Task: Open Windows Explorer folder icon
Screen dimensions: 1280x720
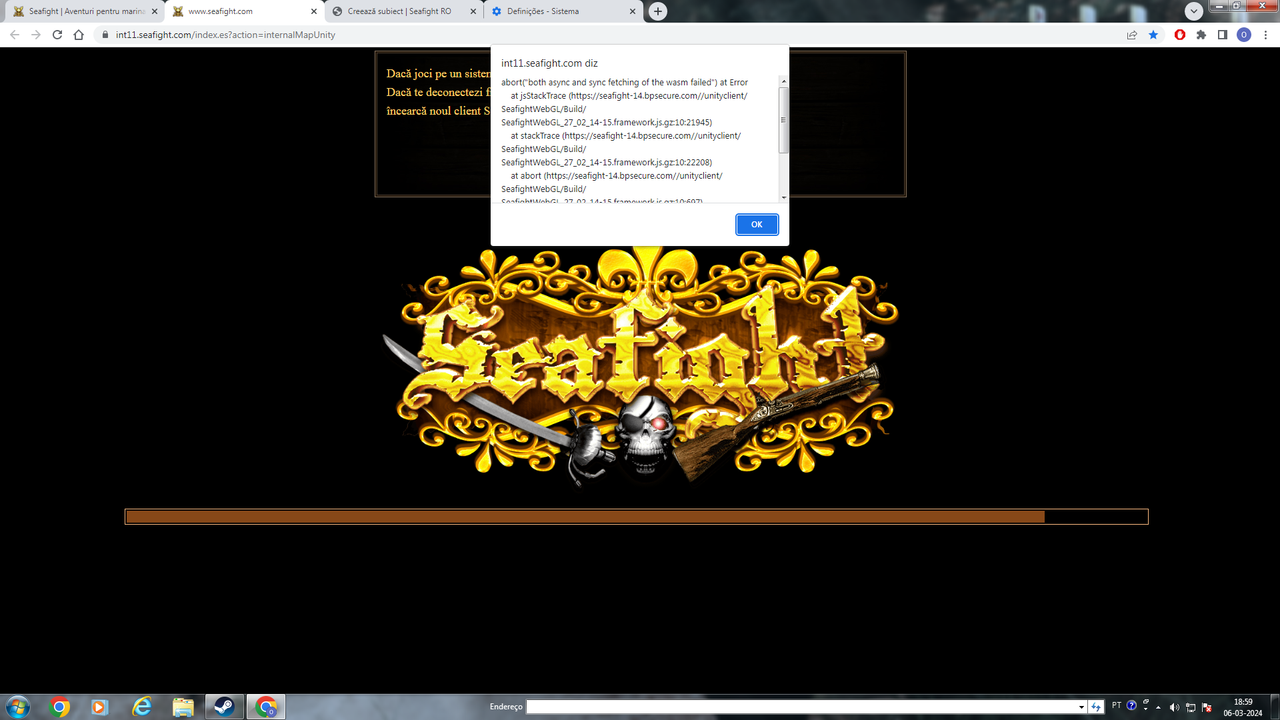Action: (x=183, y=707)
